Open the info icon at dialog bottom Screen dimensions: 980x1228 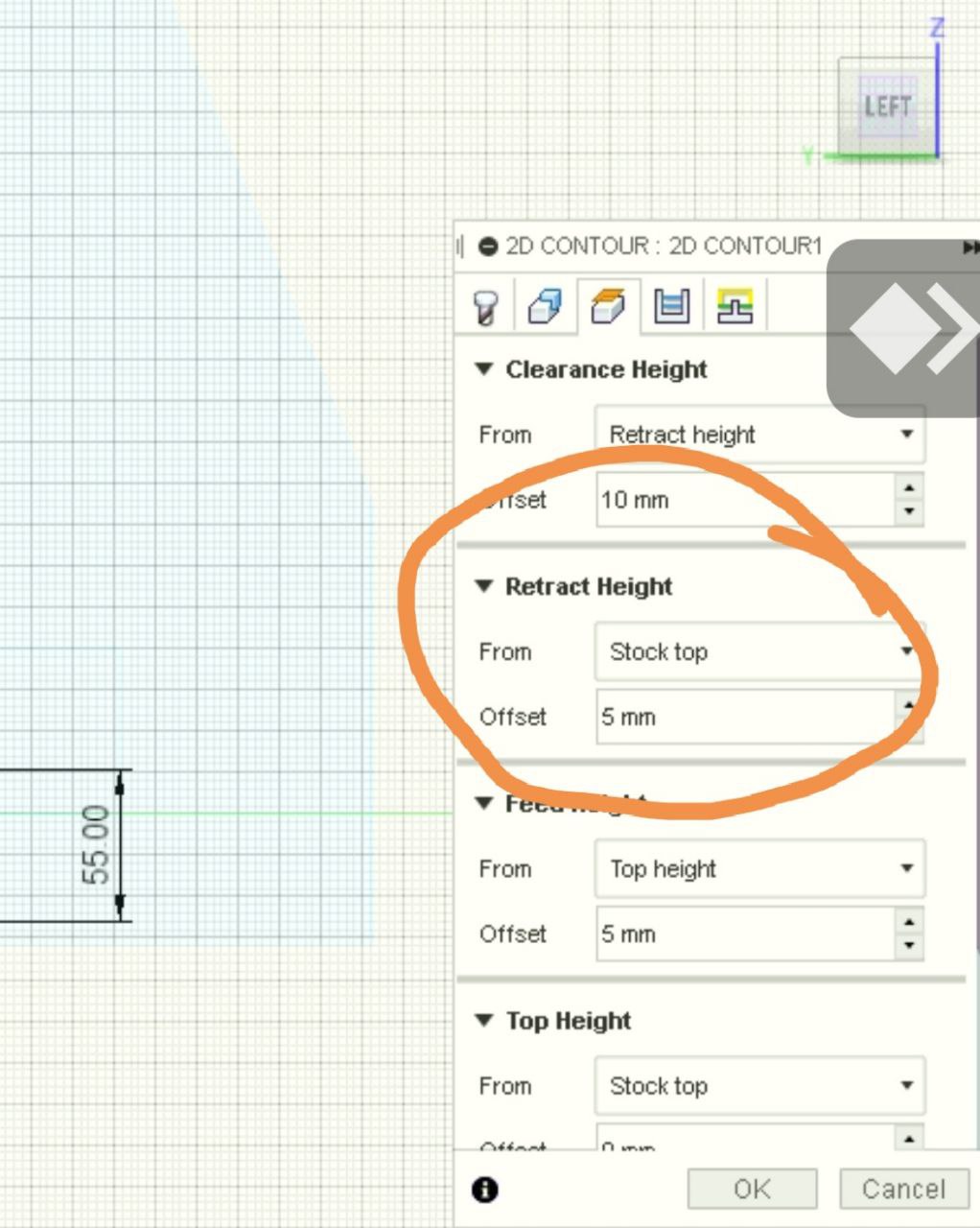485,1190
